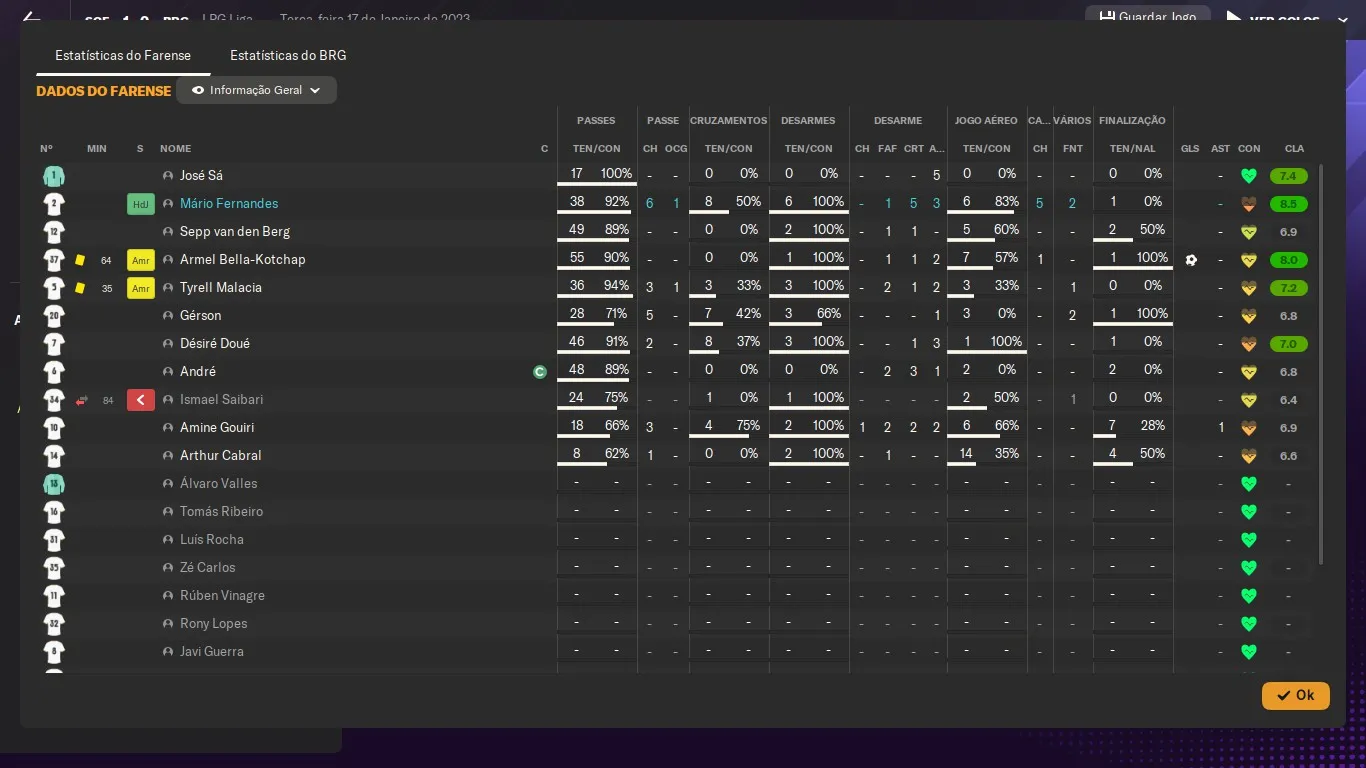1366x768 pixels.
Task: Click Désiré Doué's 7.0 rating badge
Action: (x=1288, y=344)
